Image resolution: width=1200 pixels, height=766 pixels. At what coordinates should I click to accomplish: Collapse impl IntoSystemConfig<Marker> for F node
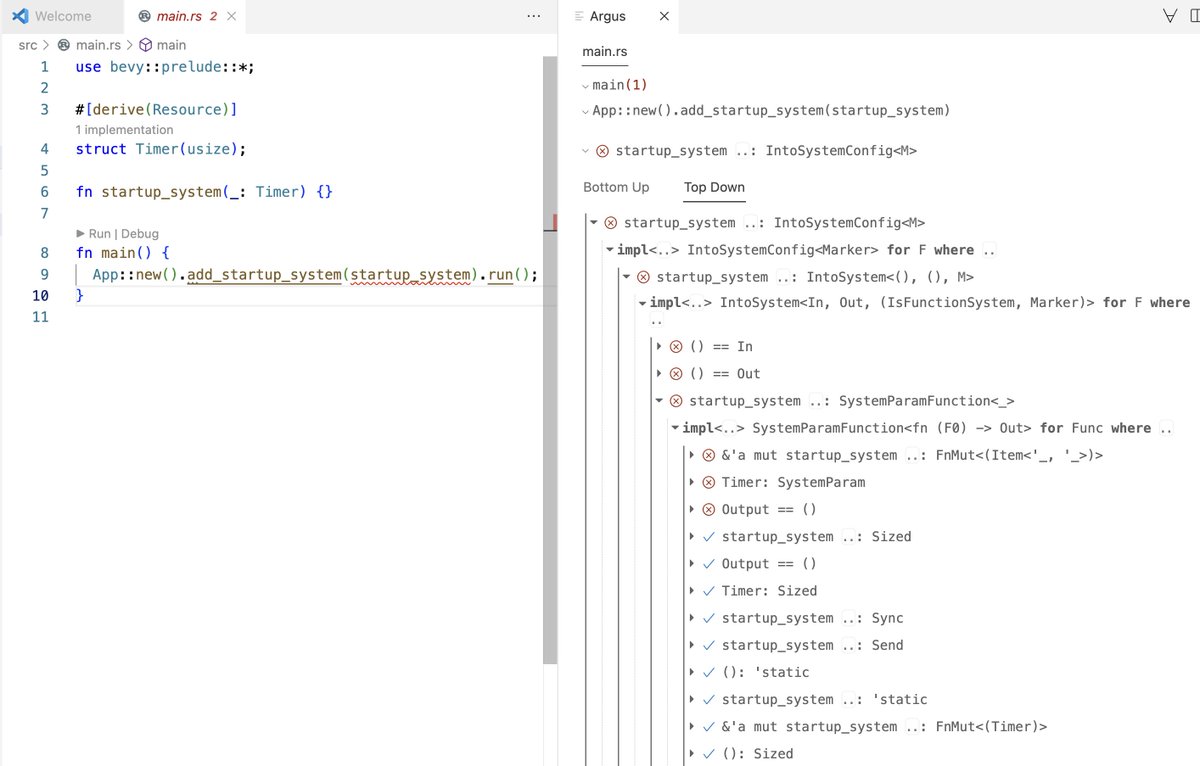(610, 250)
